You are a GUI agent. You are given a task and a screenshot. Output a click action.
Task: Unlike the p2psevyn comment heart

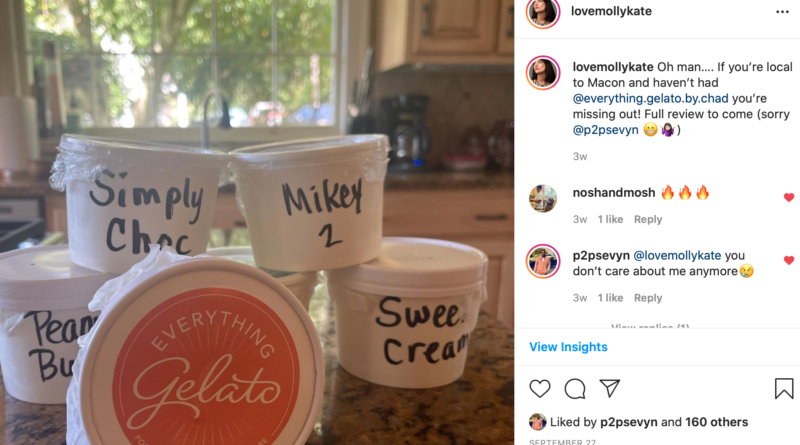click(x=789, y=260)
